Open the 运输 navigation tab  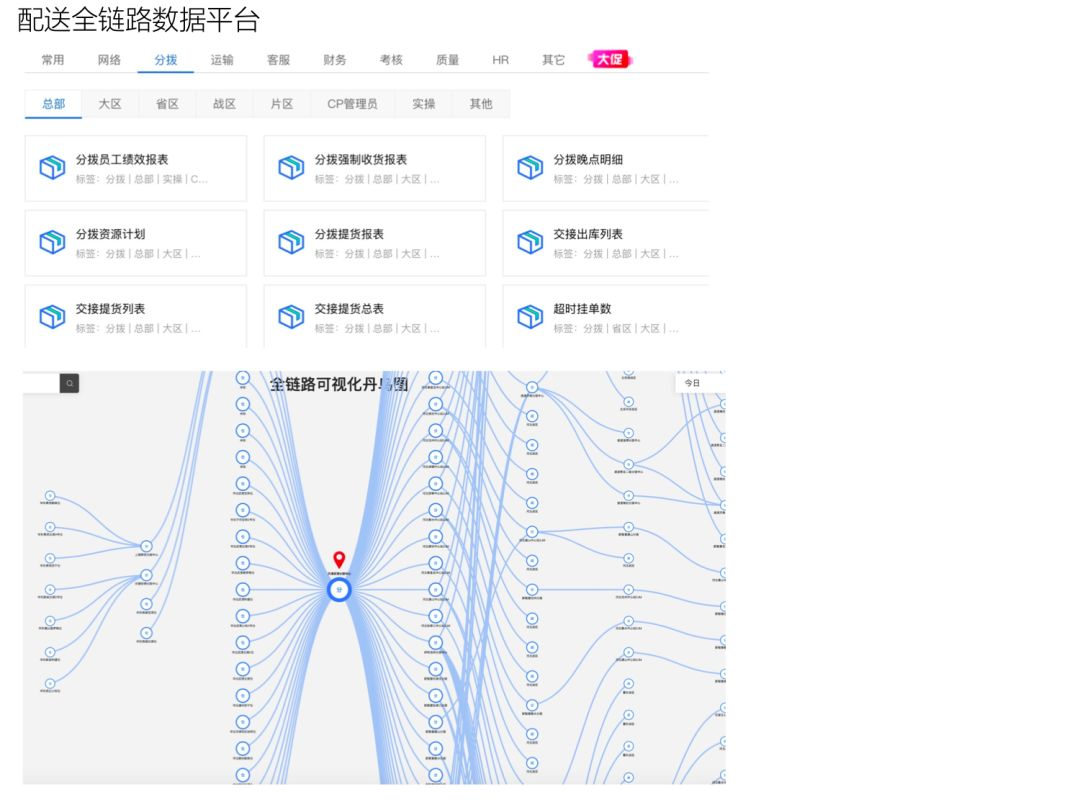pos(222,60)
